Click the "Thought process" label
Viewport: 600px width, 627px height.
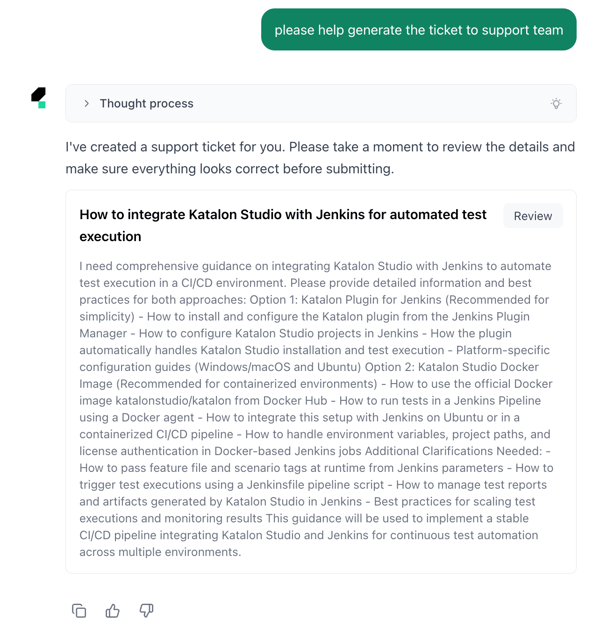coord(146,104)
